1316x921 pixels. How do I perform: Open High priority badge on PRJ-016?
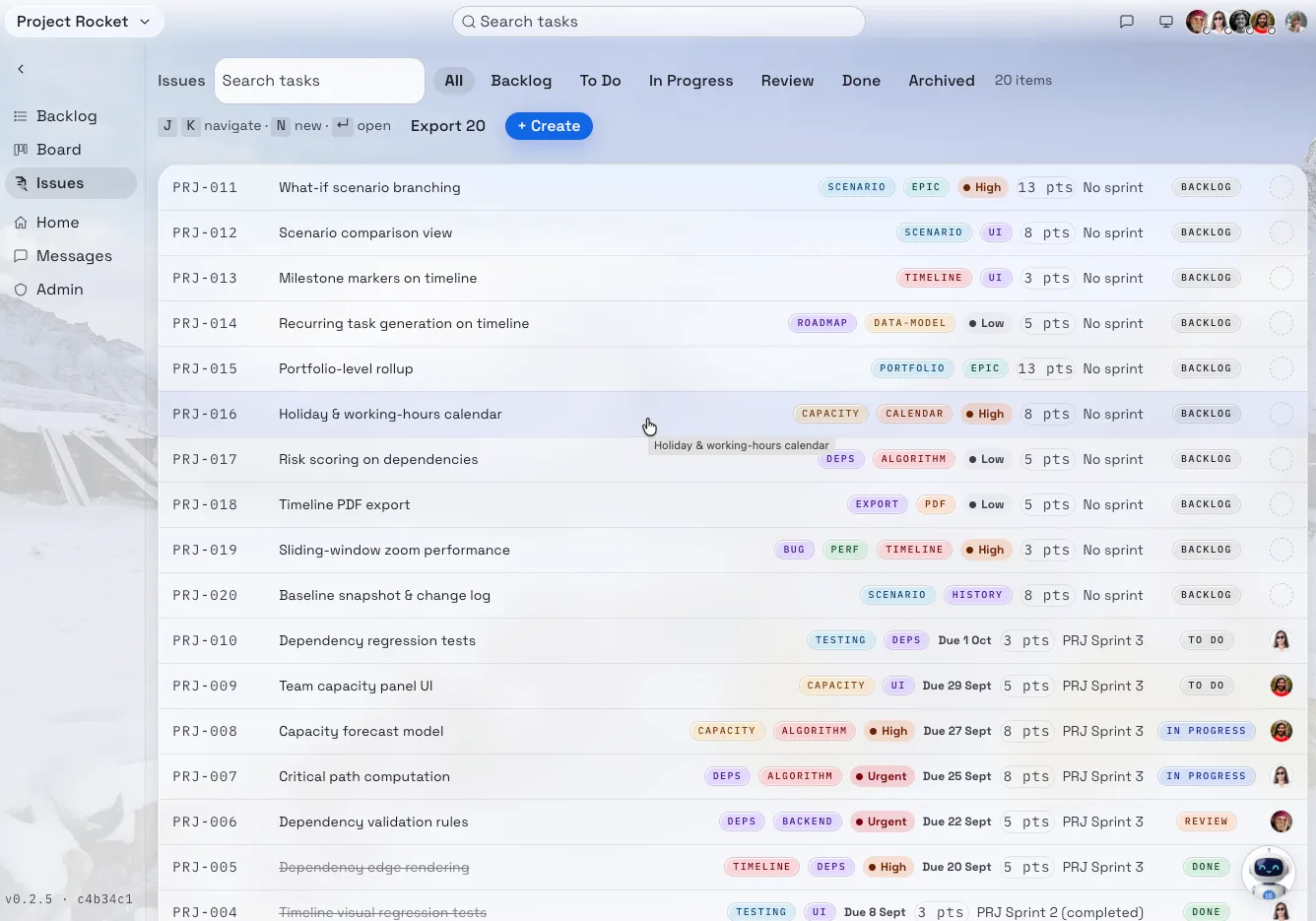coord(984,414)
